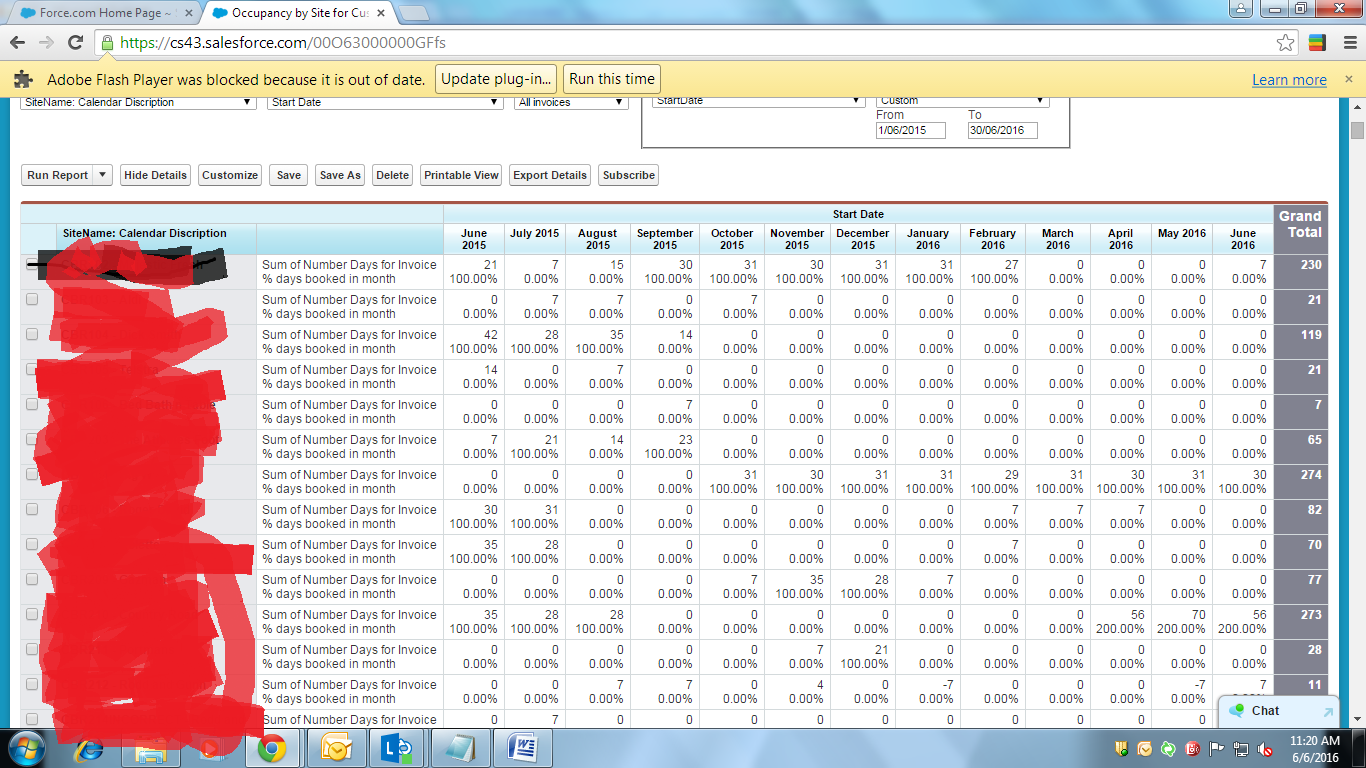Click the Customize button
Viewport: 1366px width, 768px height.
pos(230,175)
